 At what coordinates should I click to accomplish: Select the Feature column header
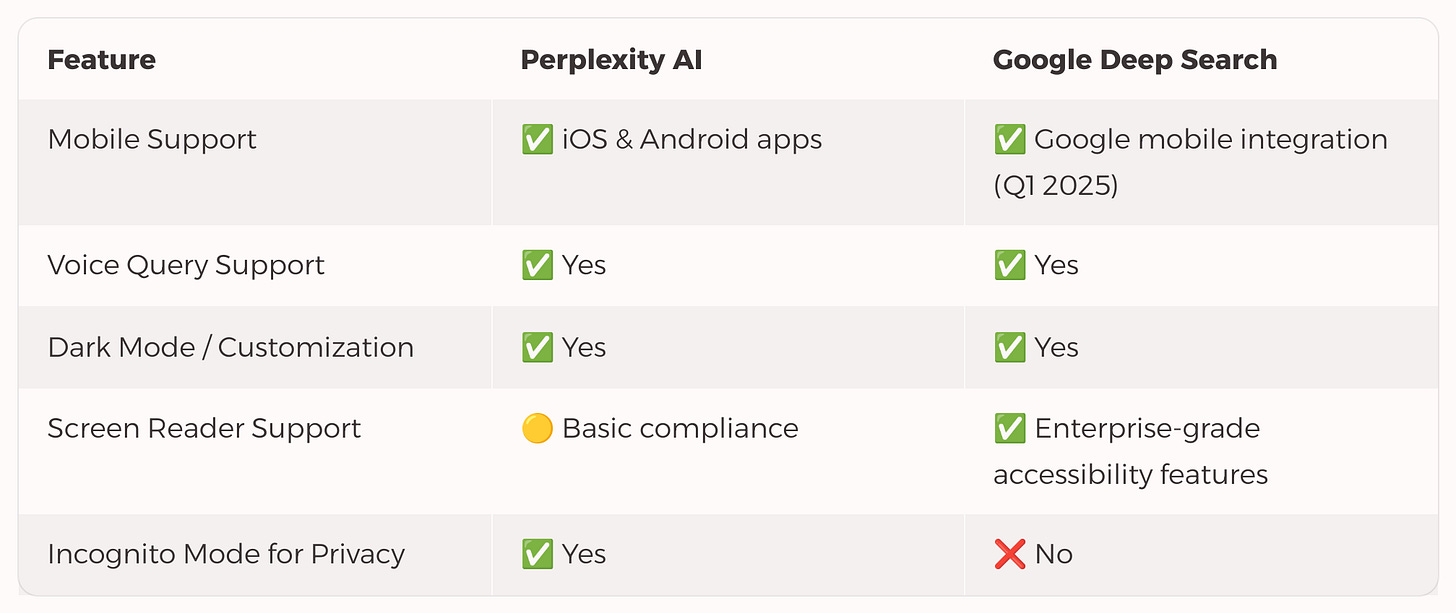click(102, 60)
